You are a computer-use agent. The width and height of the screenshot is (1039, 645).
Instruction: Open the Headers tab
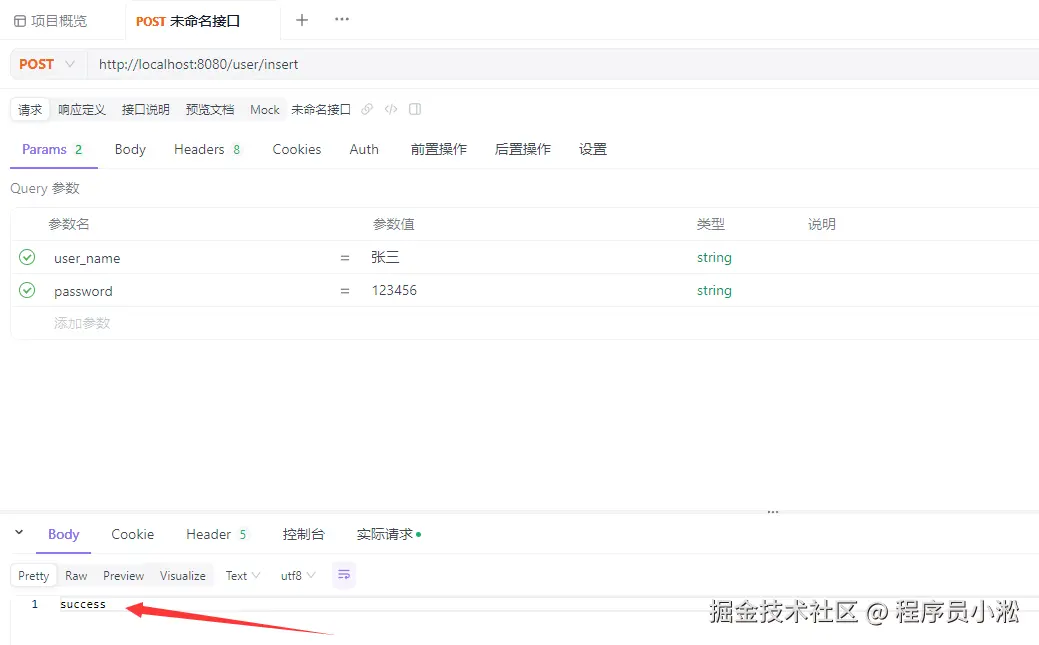207,149
